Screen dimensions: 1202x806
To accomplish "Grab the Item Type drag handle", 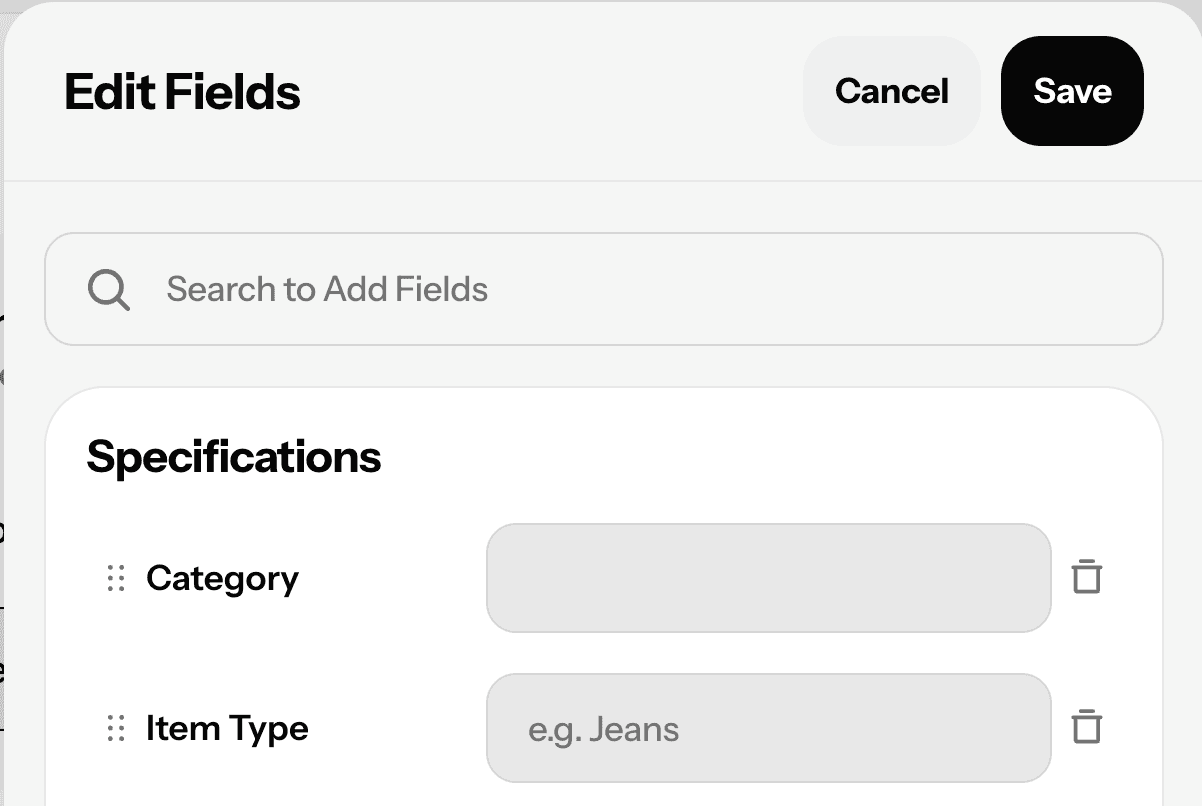I will [x=116, y=728].
